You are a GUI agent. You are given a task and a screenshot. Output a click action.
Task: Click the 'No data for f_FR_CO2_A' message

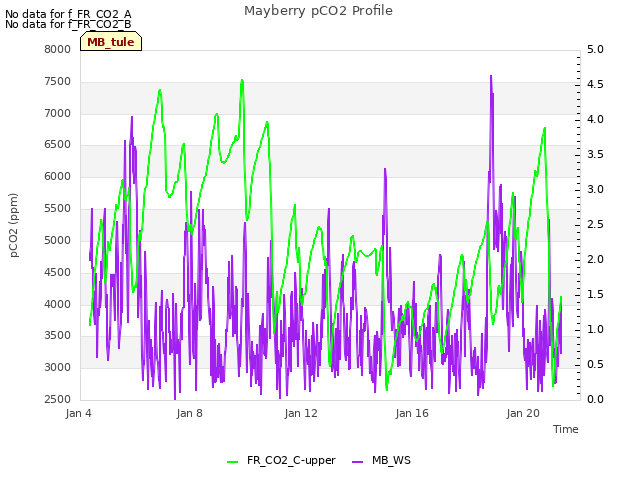tap(68, 14)
